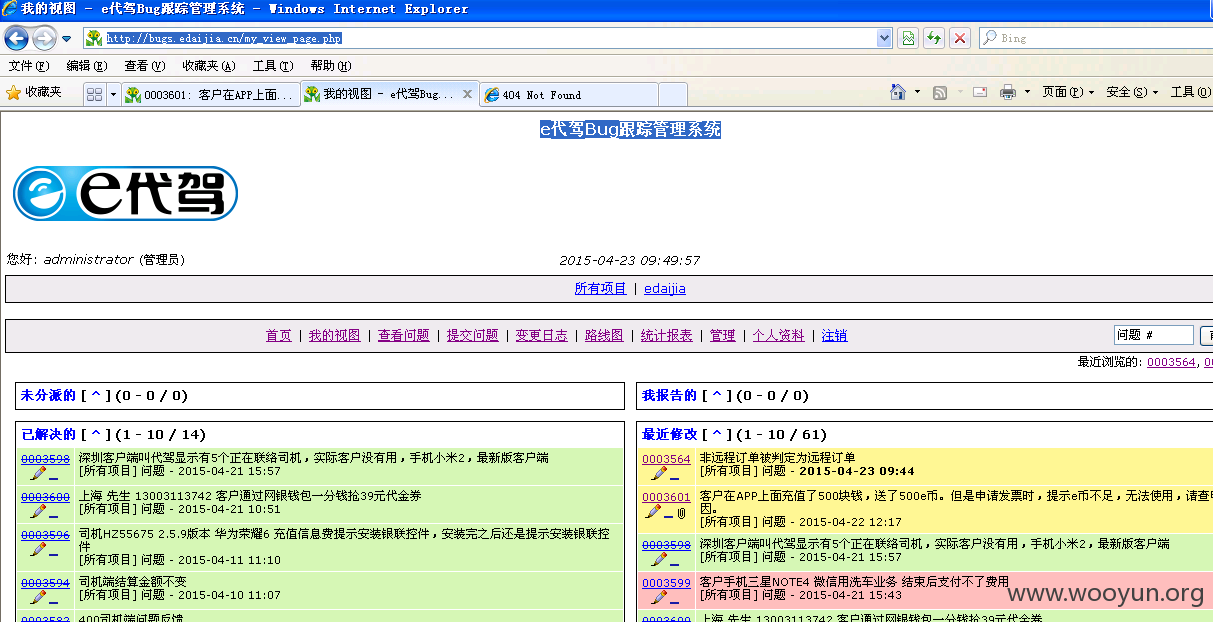Click the attachment paperclip icon on issue 0003601
Image resolution: width=1213 pixels, height=622 pixels.
point(681,512)
